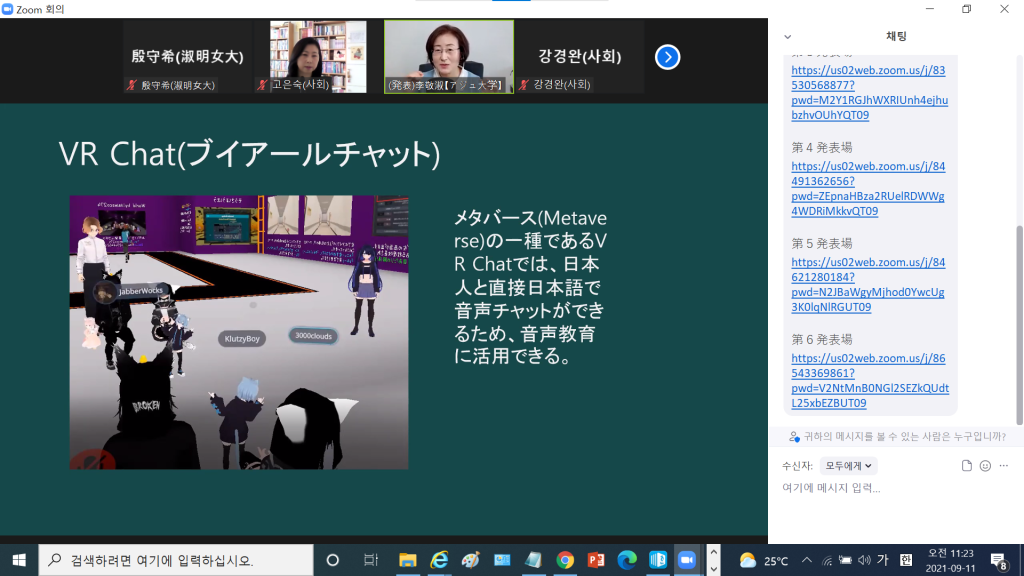This screenshot has height=576, width=1024.
Task: Open Microsoft Edge from taskbar
Action: (x=627, y=560)
